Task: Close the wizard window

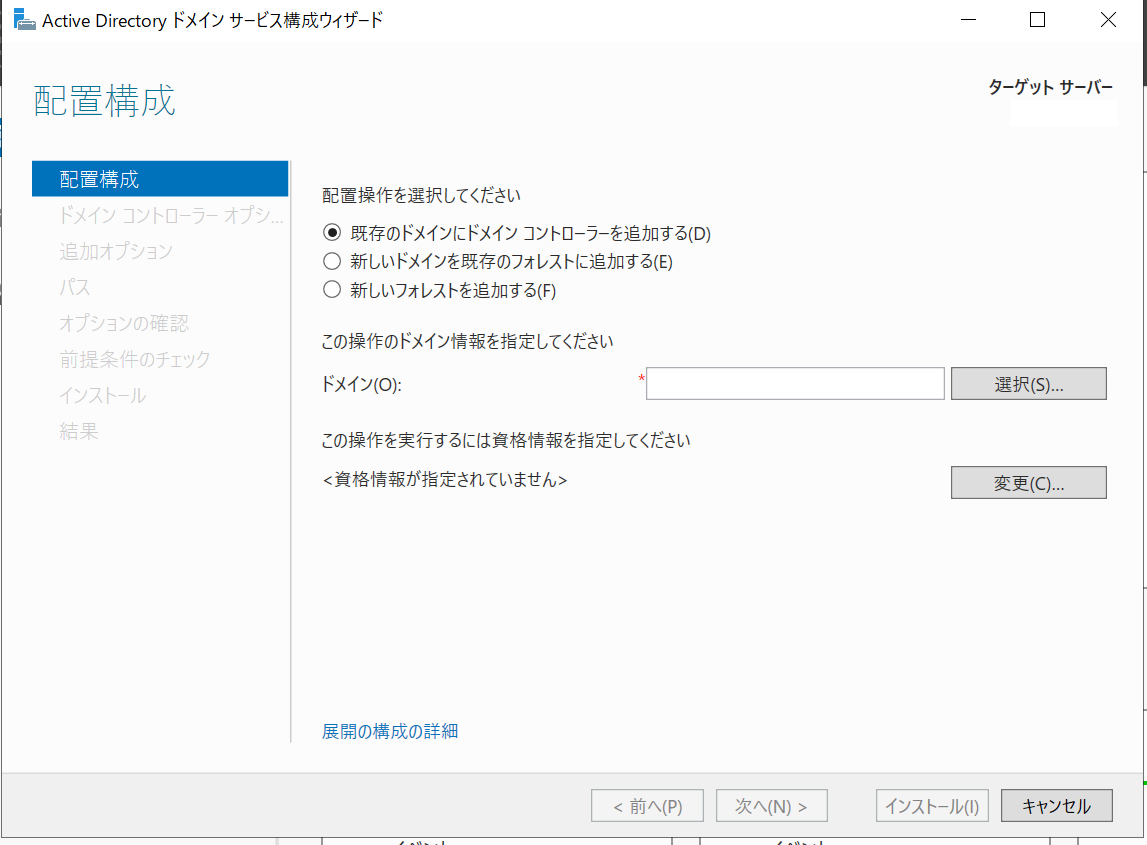Action: pyautogui.click(x=1108, y=20)
